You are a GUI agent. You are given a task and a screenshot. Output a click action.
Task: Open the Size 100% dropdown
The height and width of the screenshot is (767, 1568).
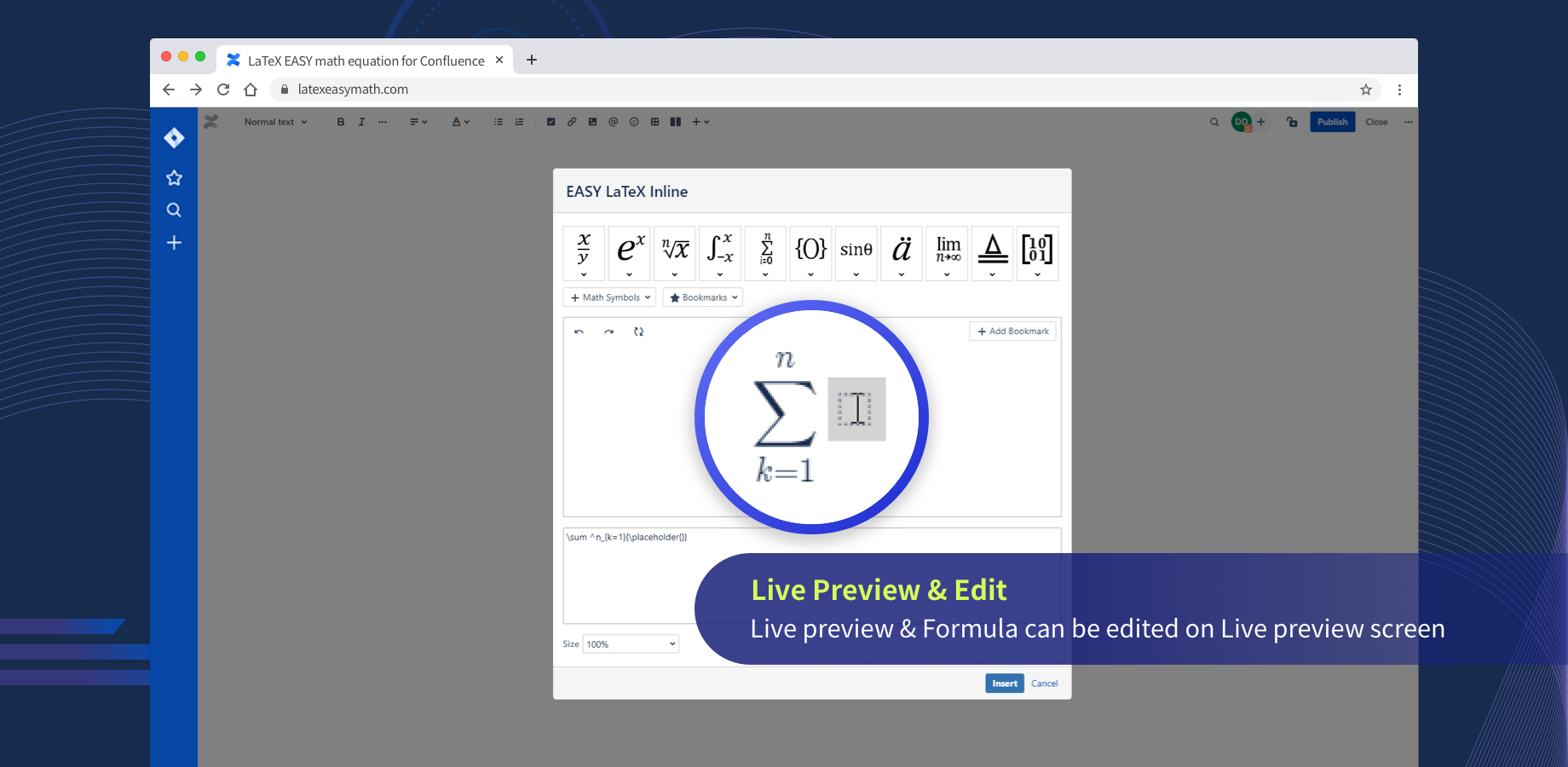click(631, 643)
